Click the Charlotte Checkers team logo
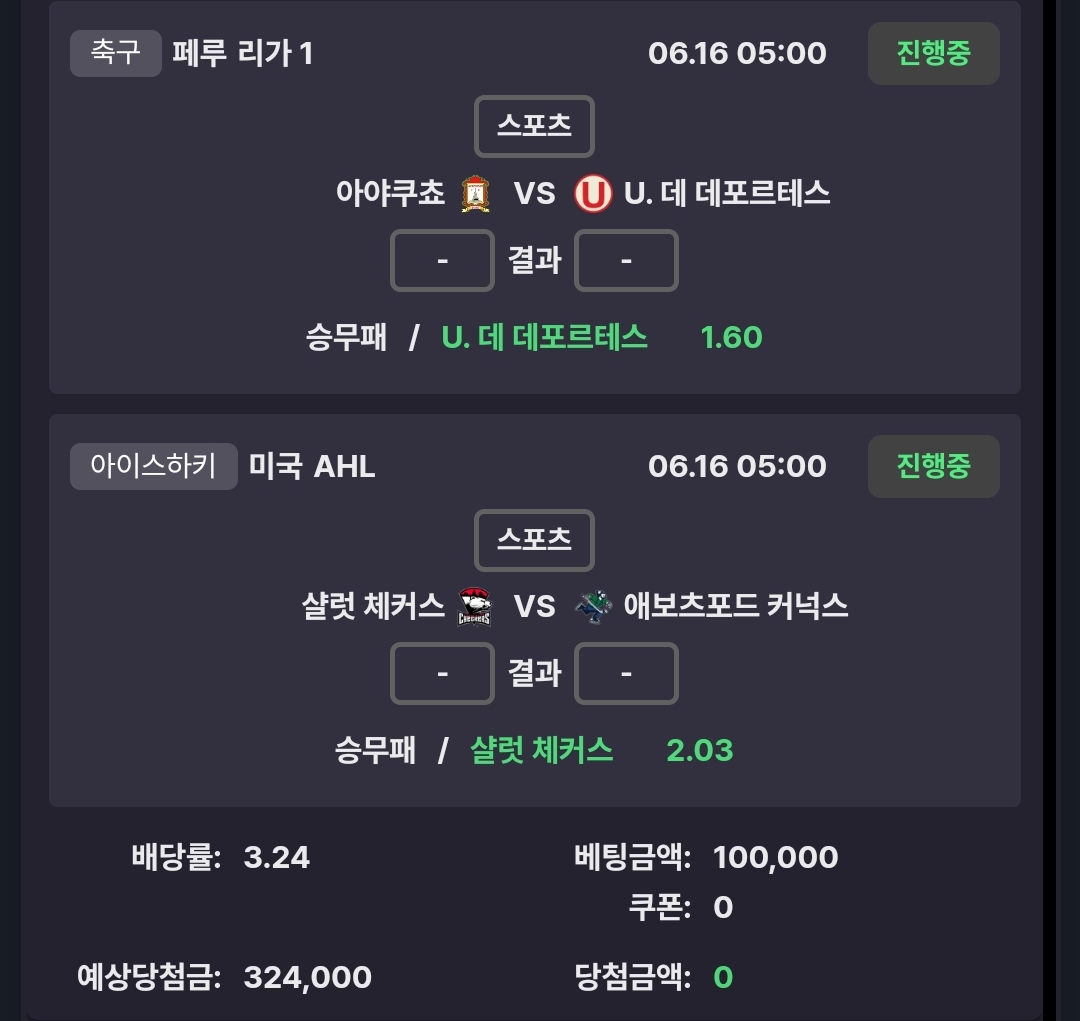 [x=475, y=606]
